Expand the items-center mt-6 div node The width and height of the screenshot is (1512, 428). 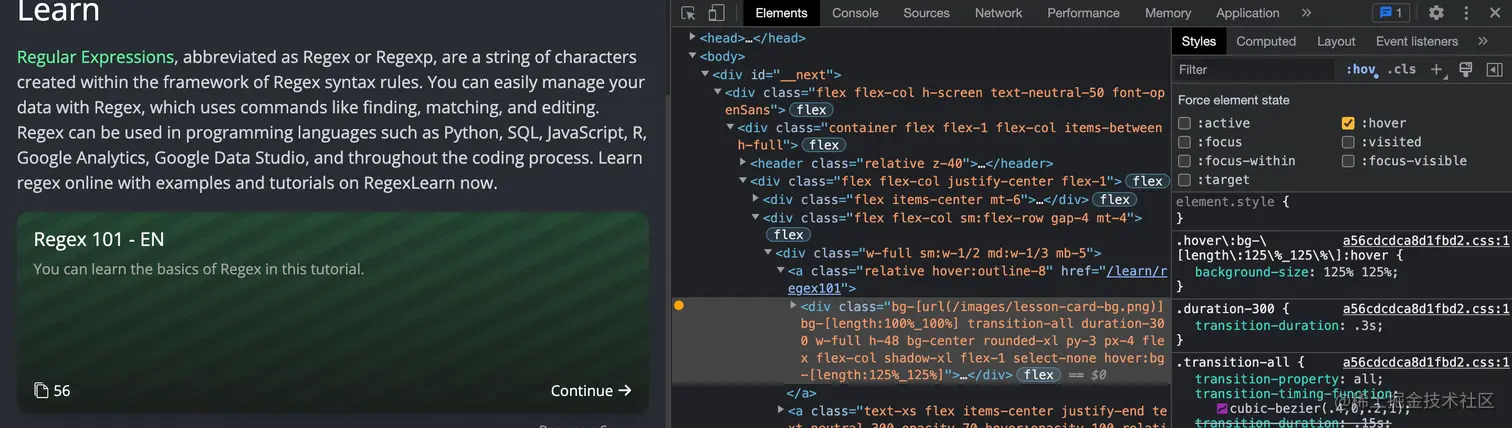coord(756,199)
